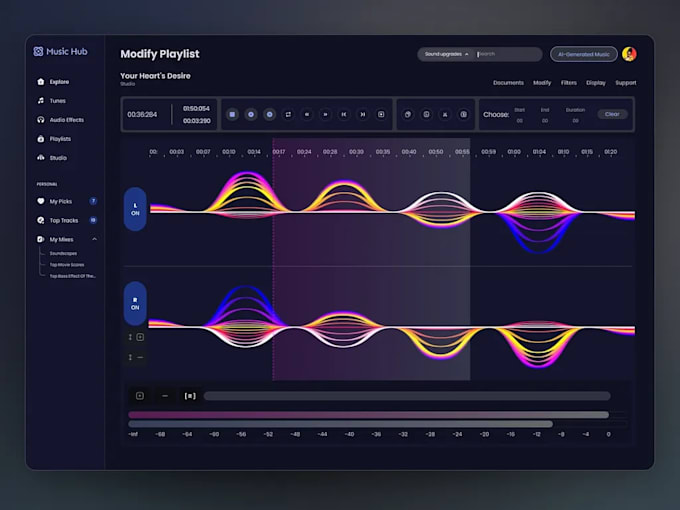Viewport: 680px width, 510px height.
Task: Click the first round record button
Action: [251, 114]
